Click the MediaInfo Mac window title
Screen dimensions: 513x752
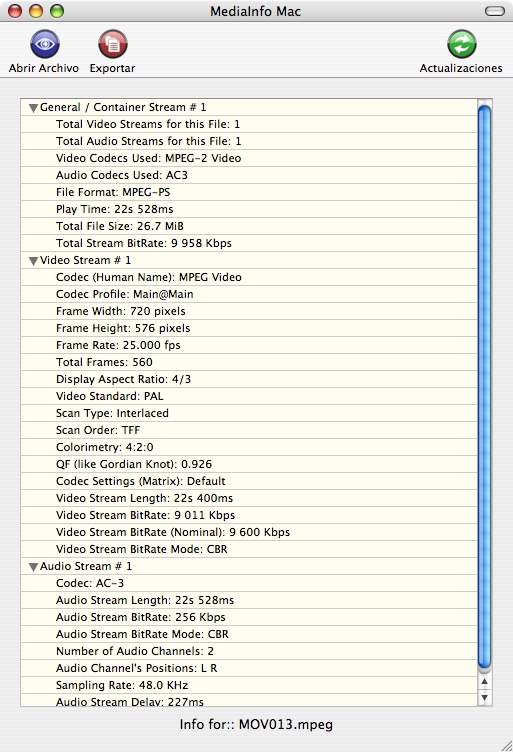coord(256,11)
